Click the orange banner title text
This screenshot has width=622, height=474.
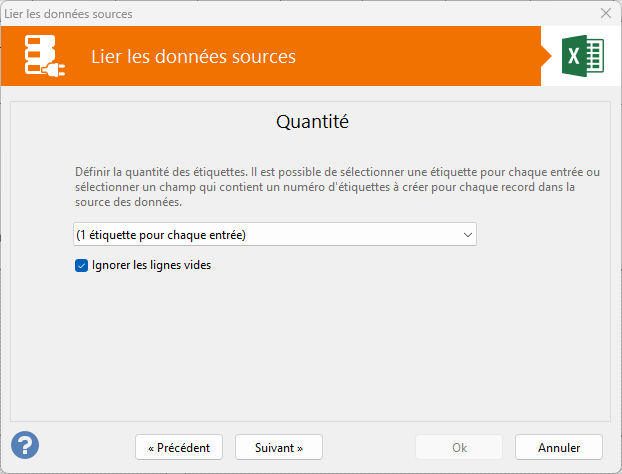click(193, 57)
